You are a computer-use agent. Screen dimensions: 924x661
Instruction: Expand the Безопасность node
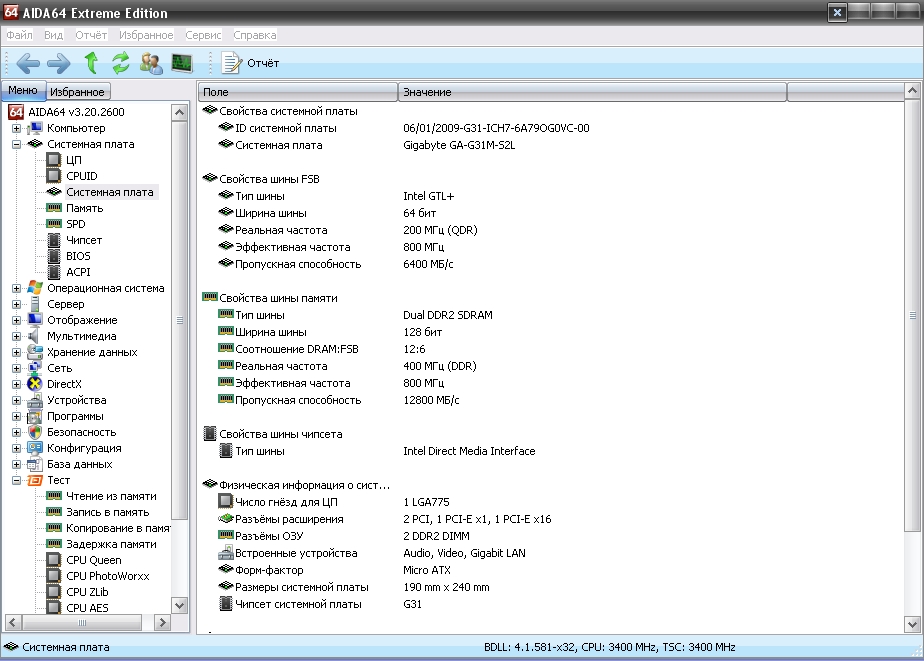16,432
